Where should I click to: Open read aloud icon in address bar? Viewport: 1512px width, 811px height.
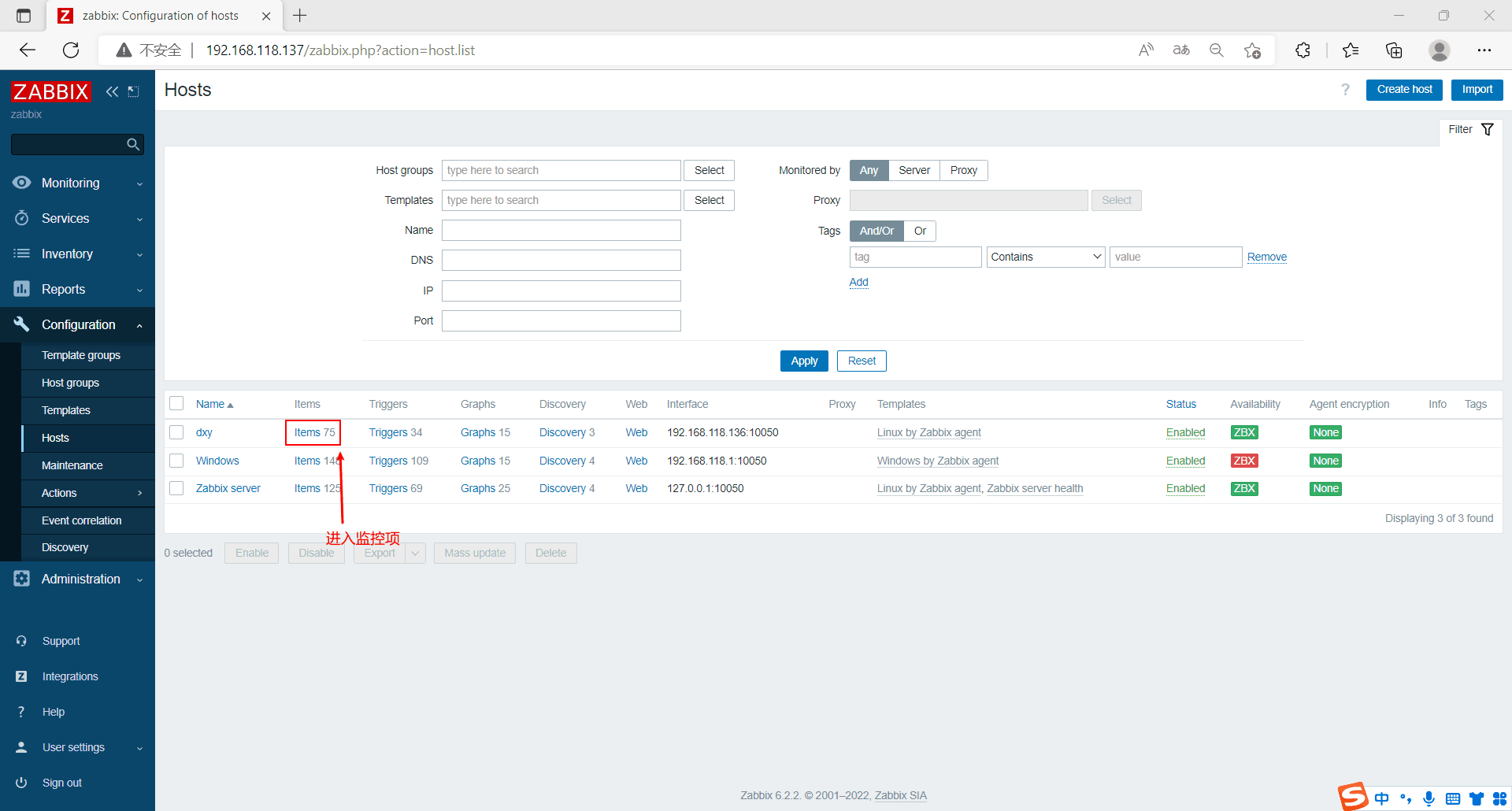[x=1146, y=50]
